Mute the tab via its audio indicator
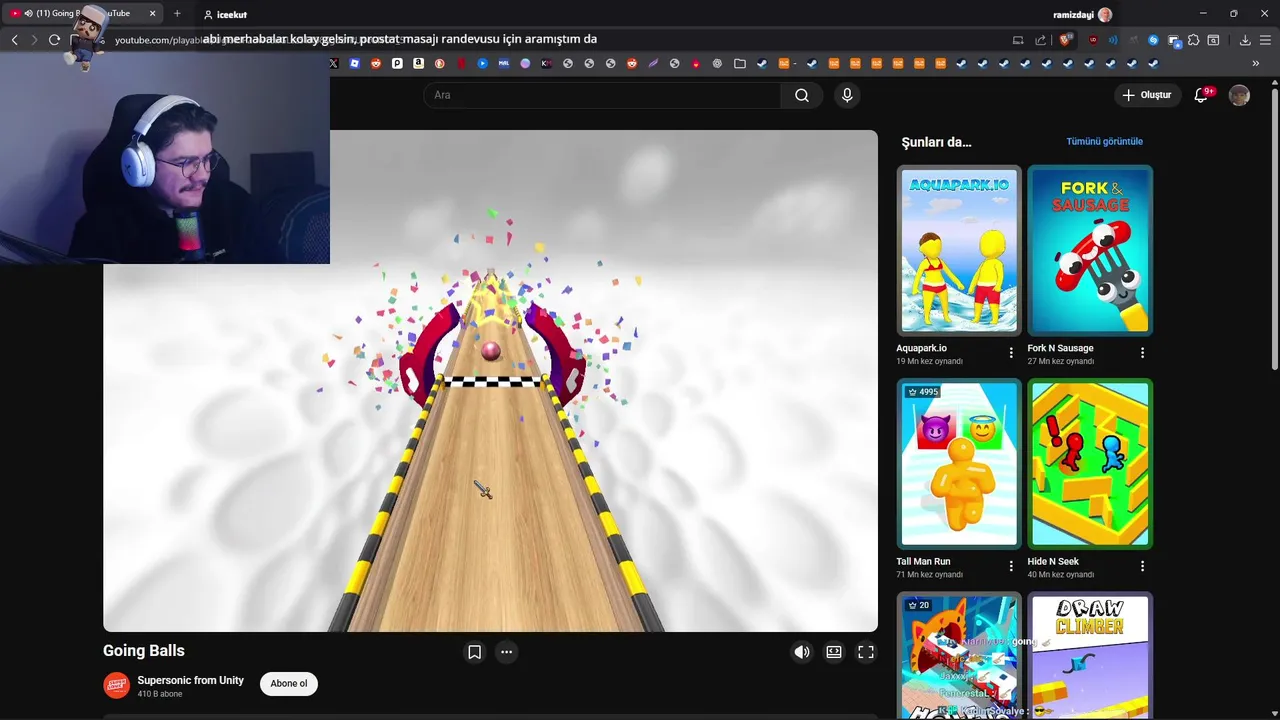The width and height of the screenshot is (1280, 720). tap(28, 14)
